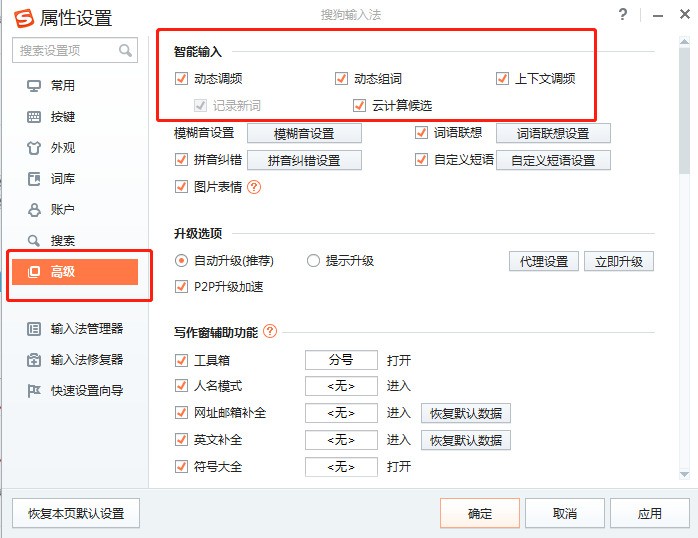This screenshot has width=698, height=538.
Task: Click scrollbar up arrow
Action: pyautogui.click(x=685, y=41)
